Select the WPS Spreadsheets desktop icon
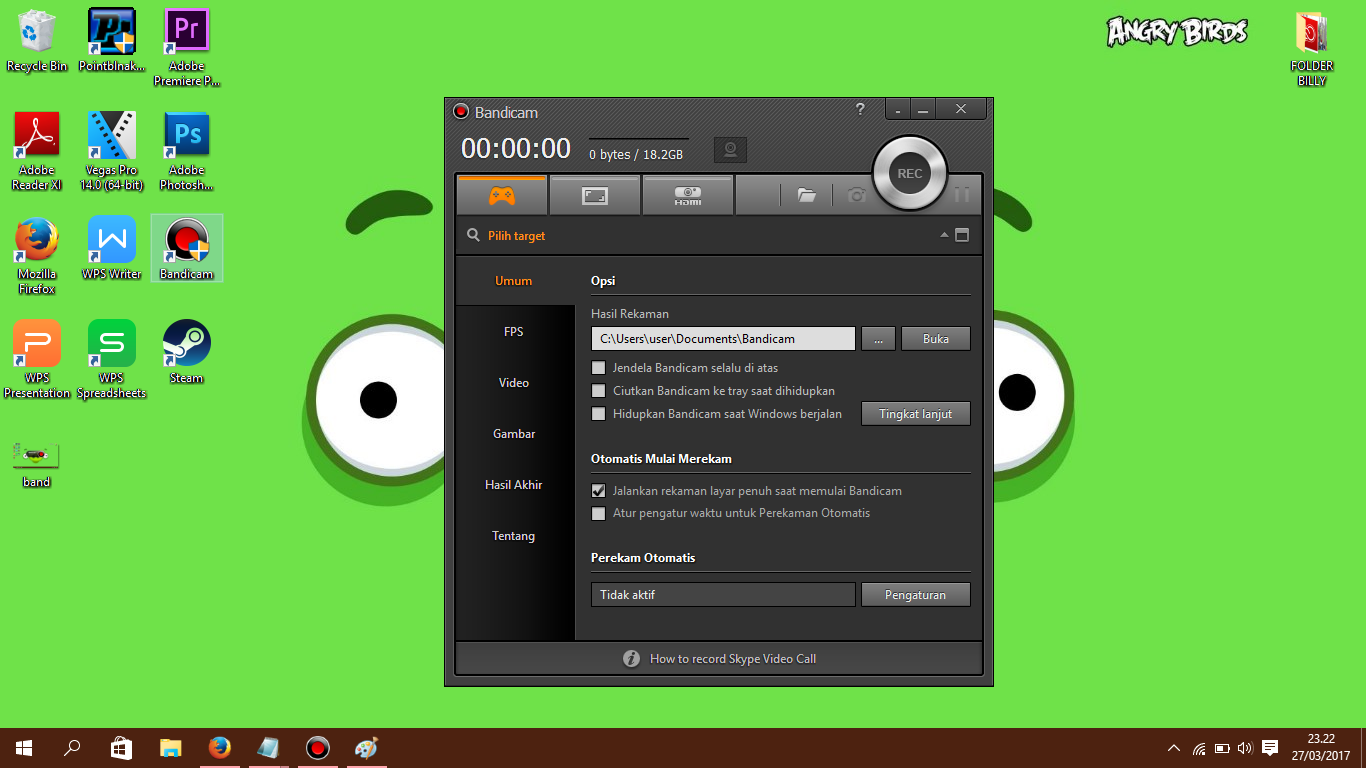The image size is (1366, 768). tap(111, 360)
